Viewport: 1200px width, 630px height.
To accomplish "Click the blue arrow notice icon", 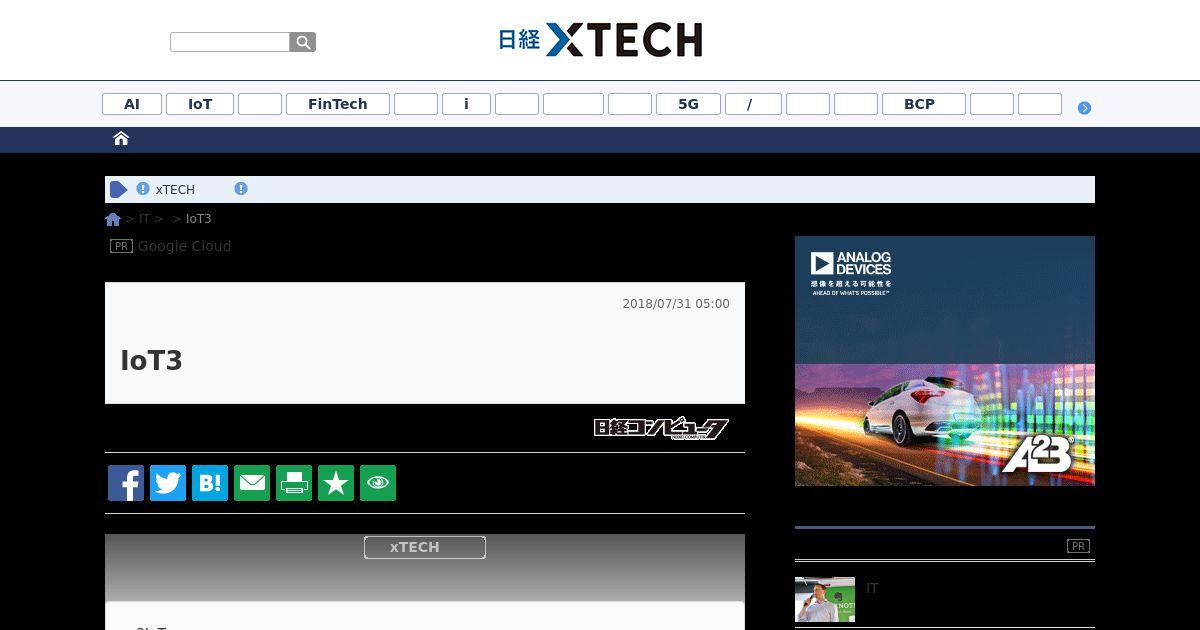I will [x=118, y=189].
